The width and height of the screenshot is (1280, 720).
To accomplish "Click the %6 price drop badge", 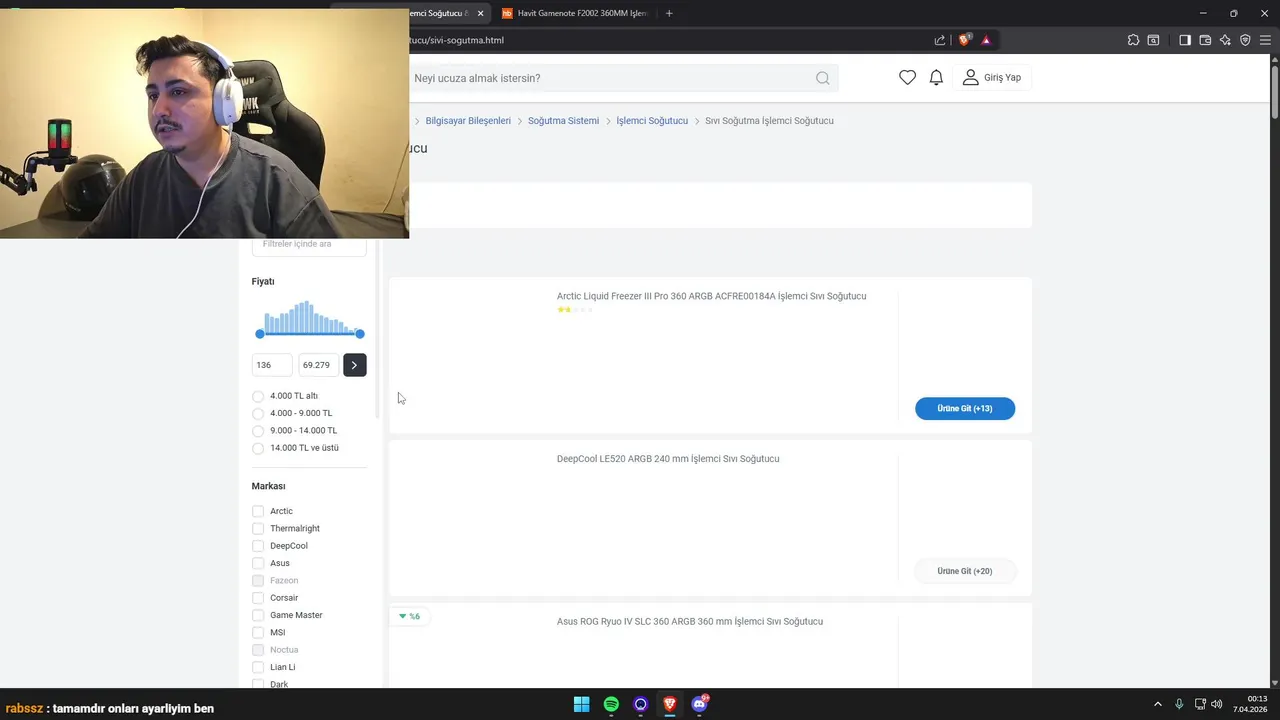I will point(409,616).
